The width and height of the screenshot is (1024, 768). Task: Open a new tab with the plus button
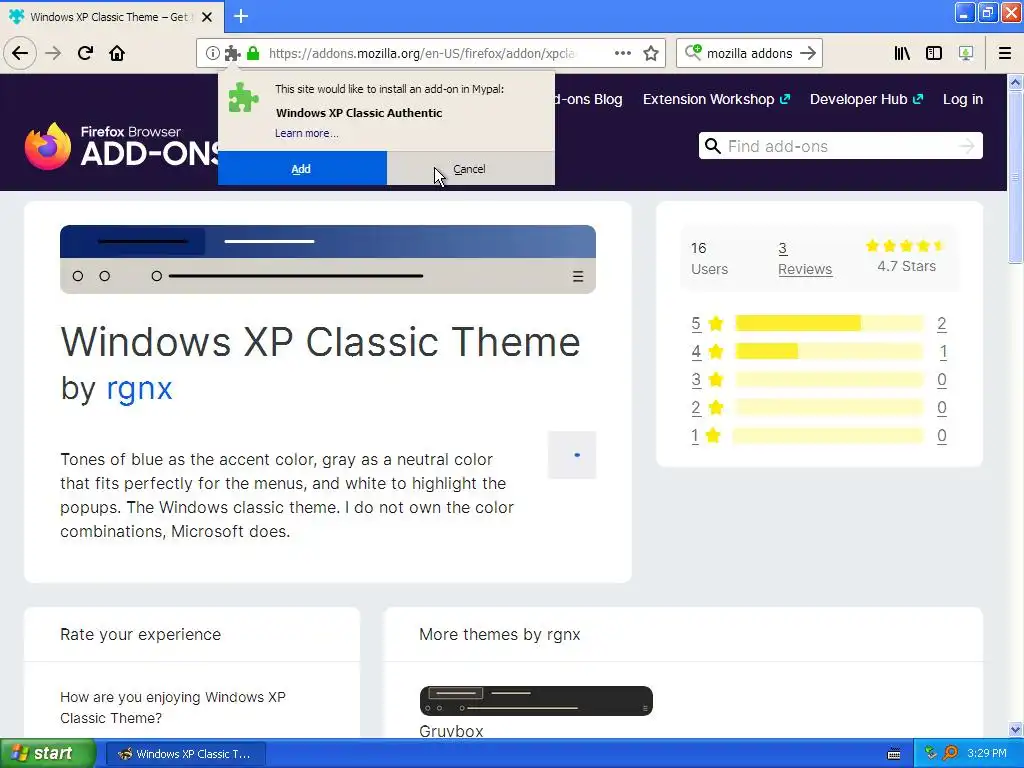point(241,16)
